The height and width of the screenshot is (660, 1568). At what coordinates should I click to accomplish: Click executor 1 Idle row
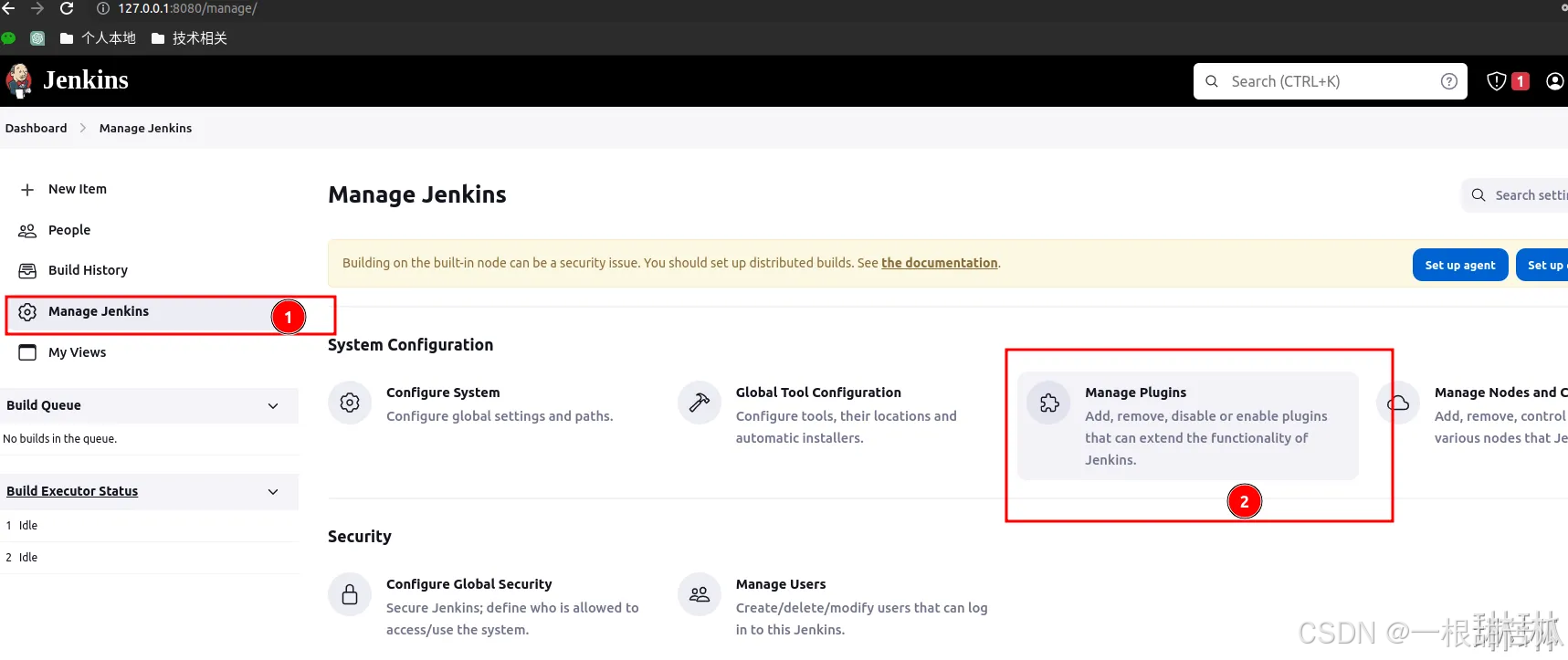pyautogui.click(x=150, y=526)
